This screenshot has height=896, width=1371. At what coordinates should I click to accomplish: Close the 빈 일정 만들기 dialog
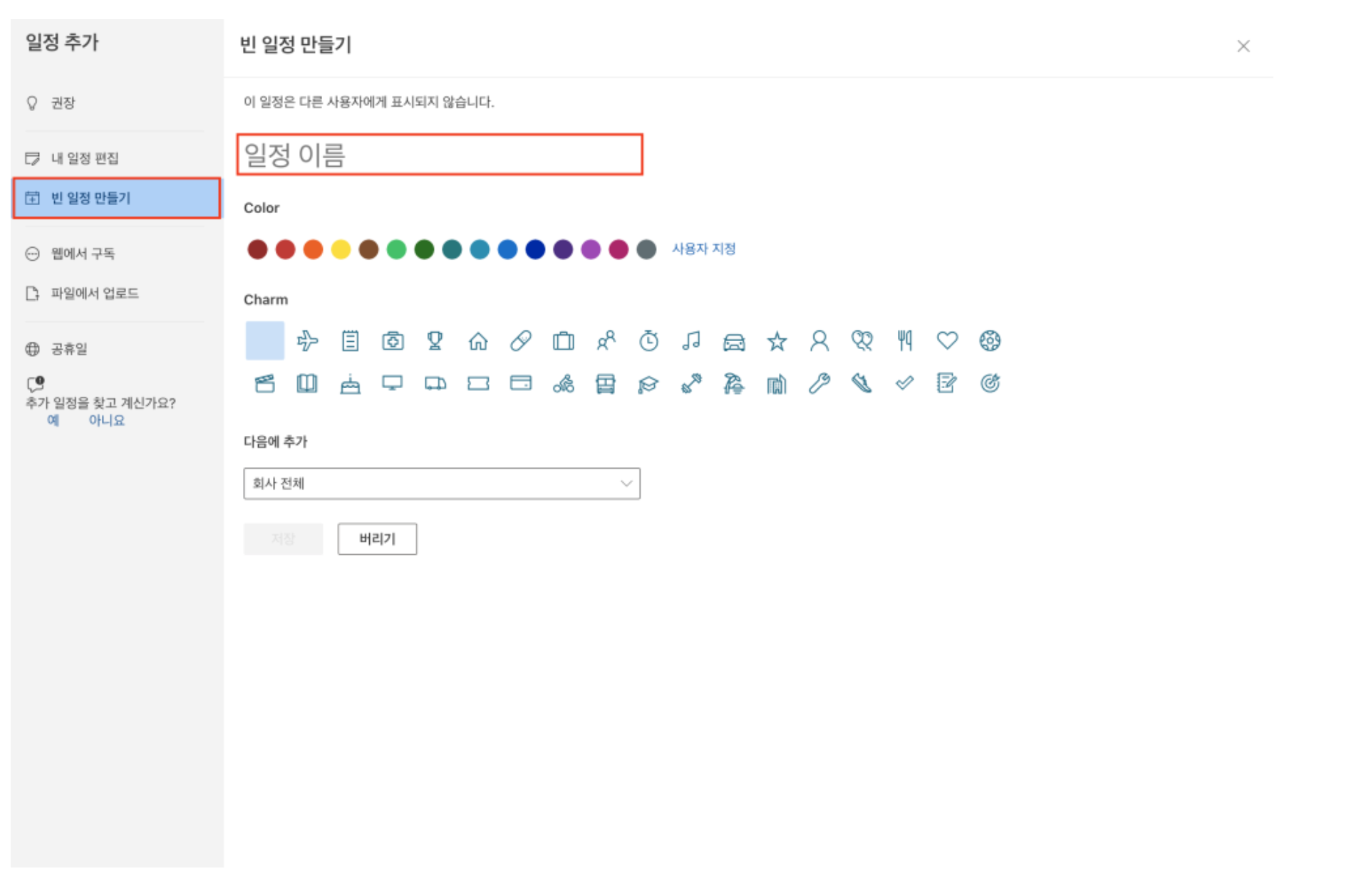pos(1244,47)
